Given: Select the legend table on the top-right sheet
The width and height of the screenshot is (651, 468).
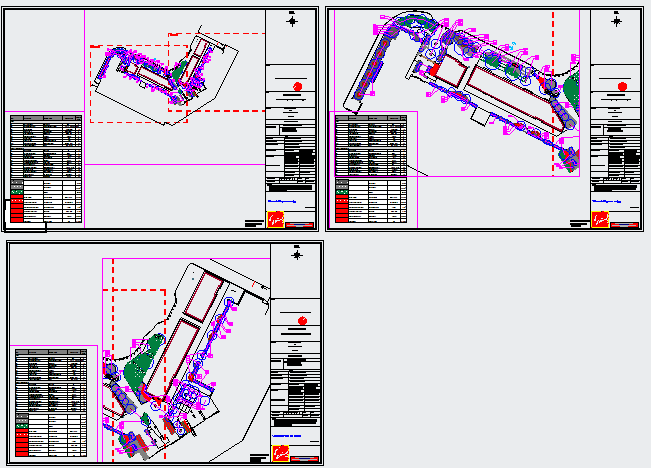Looking at the screenshot, I should 371,167.
